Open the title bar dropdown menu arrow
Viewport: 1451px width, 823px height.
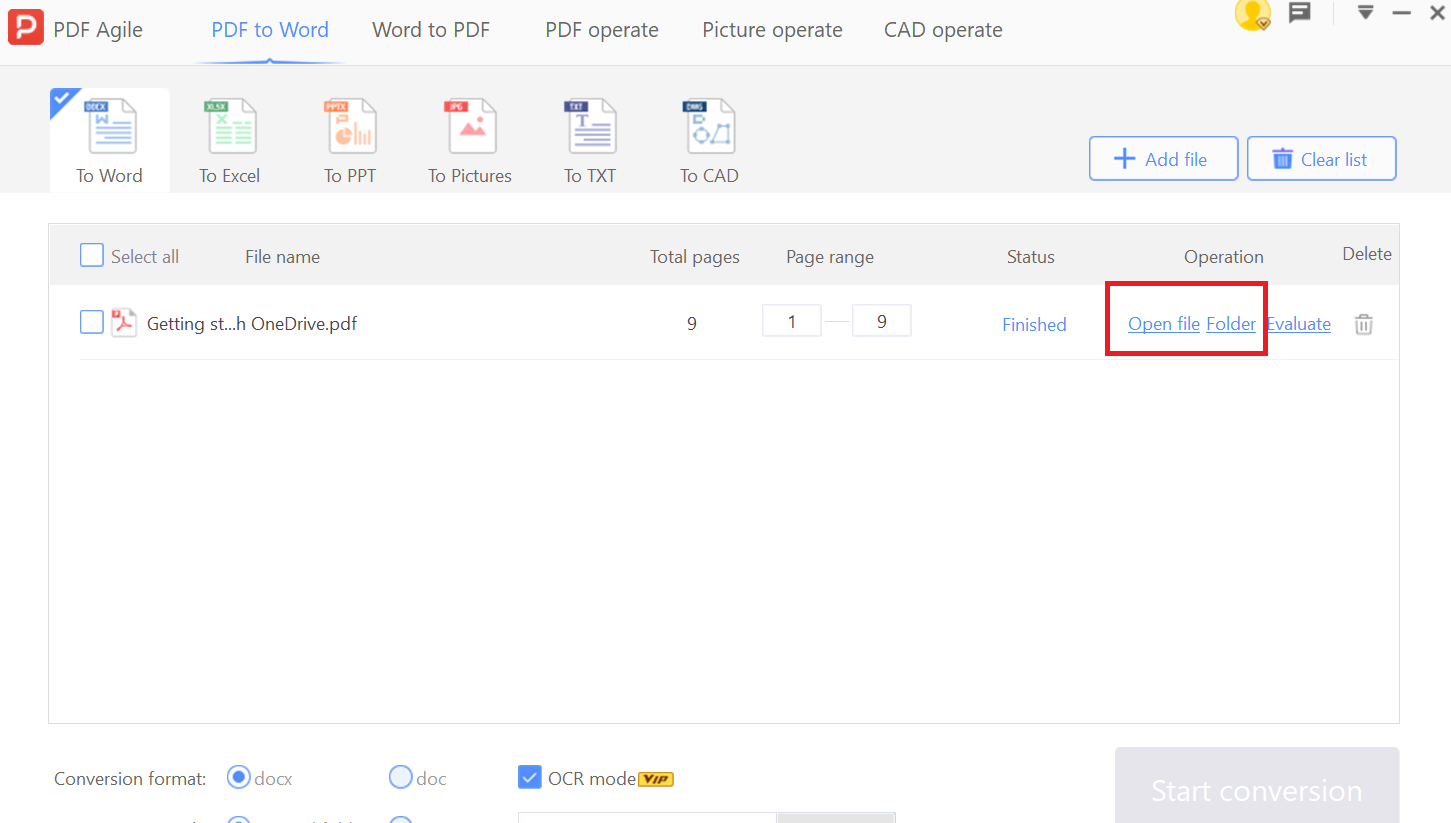click(x=1365, y=13)
